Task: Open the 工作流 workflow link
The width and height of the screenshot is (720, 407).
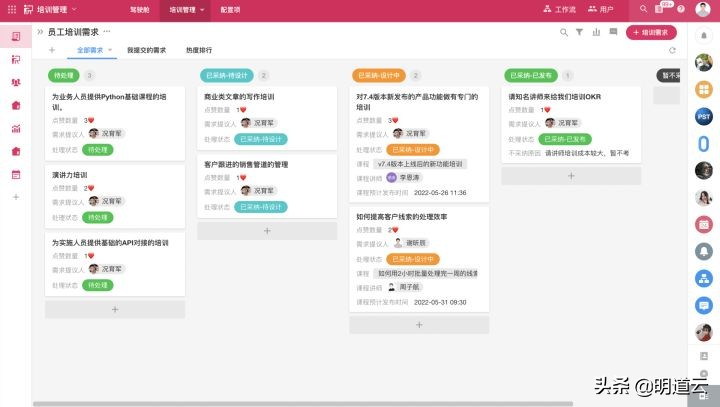Action: 559,9
